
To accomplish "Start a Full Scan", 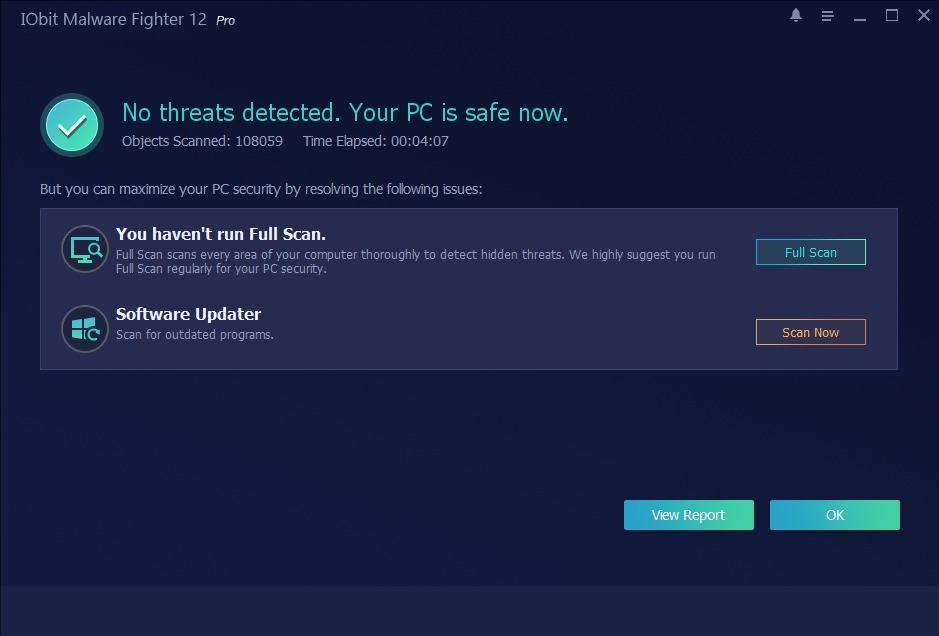I will pyautogui.click(x=811, y=252).
